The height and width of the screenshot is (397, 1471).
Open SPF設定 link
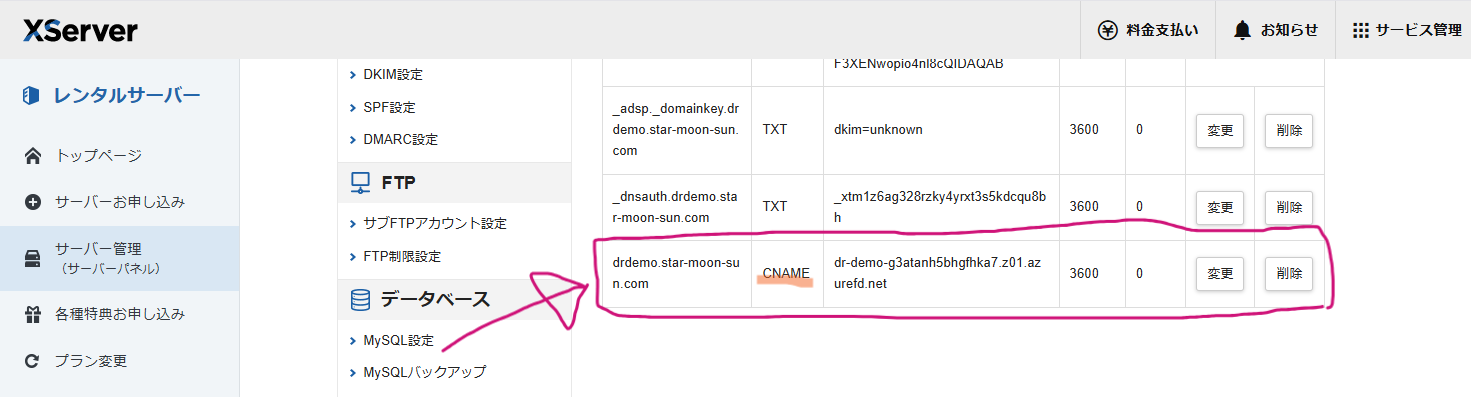click(x=389, y=107)
